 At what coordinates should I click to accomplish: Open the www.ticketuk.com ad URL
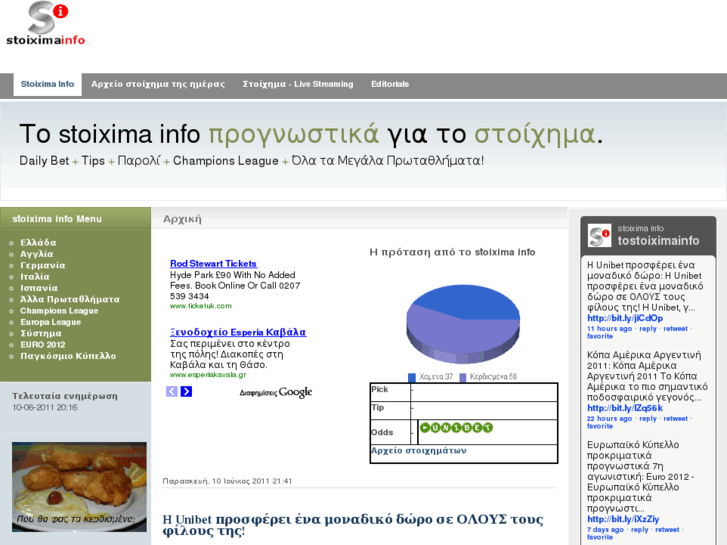click(x=201, y=306)
